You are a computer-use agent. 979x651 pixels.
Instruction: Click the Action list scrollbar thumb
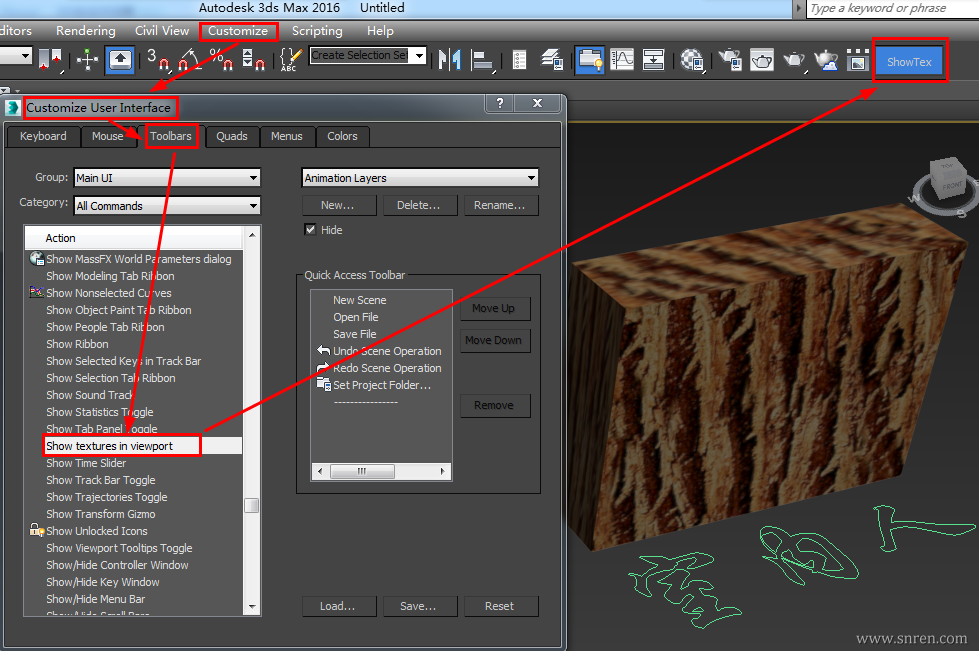(x=252, y=505)
